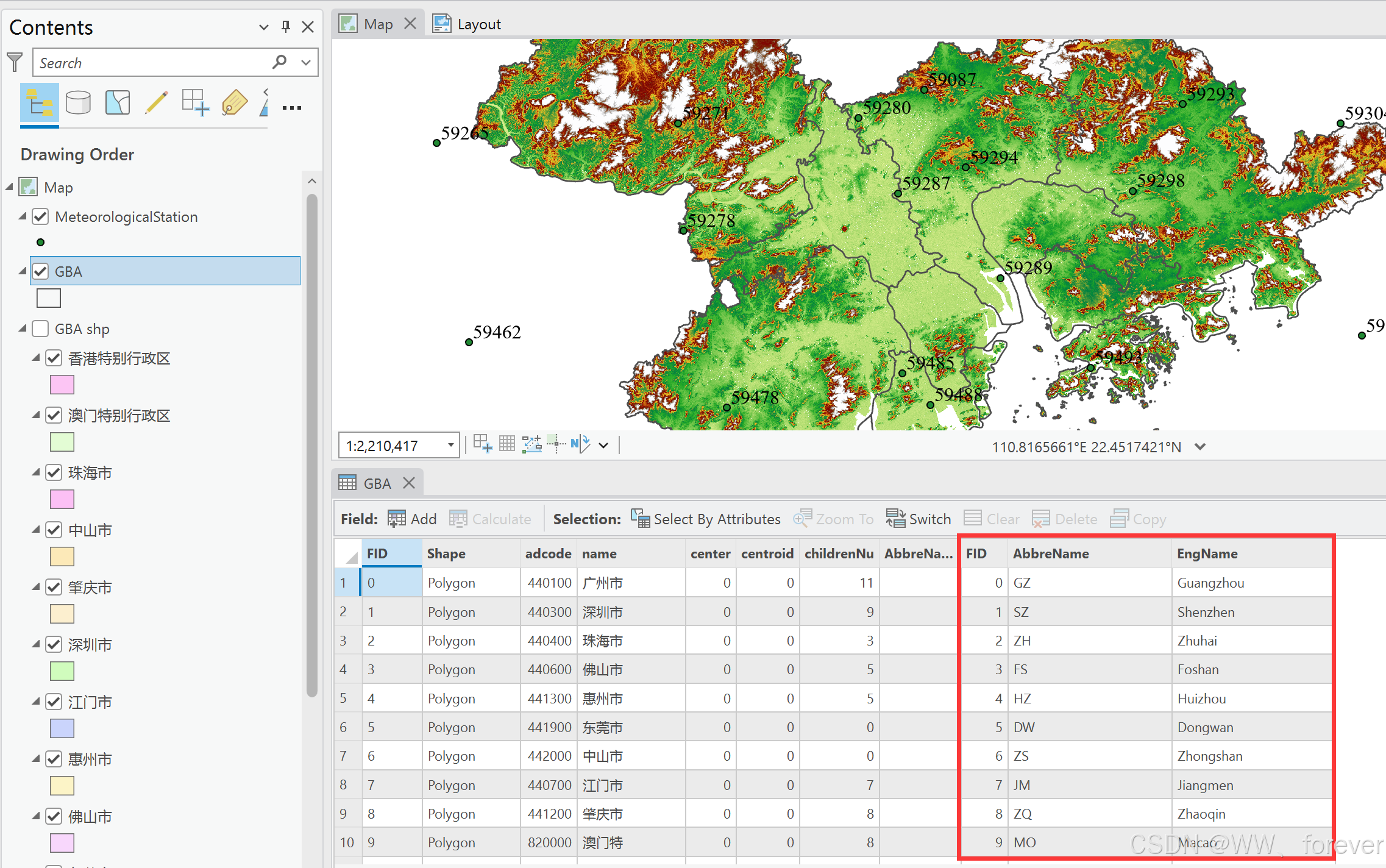Viewport: 1386px width, 868px height.
Task: Hide the 珠海市 layer
Action: pyautogui.click(x=54, y=472)
